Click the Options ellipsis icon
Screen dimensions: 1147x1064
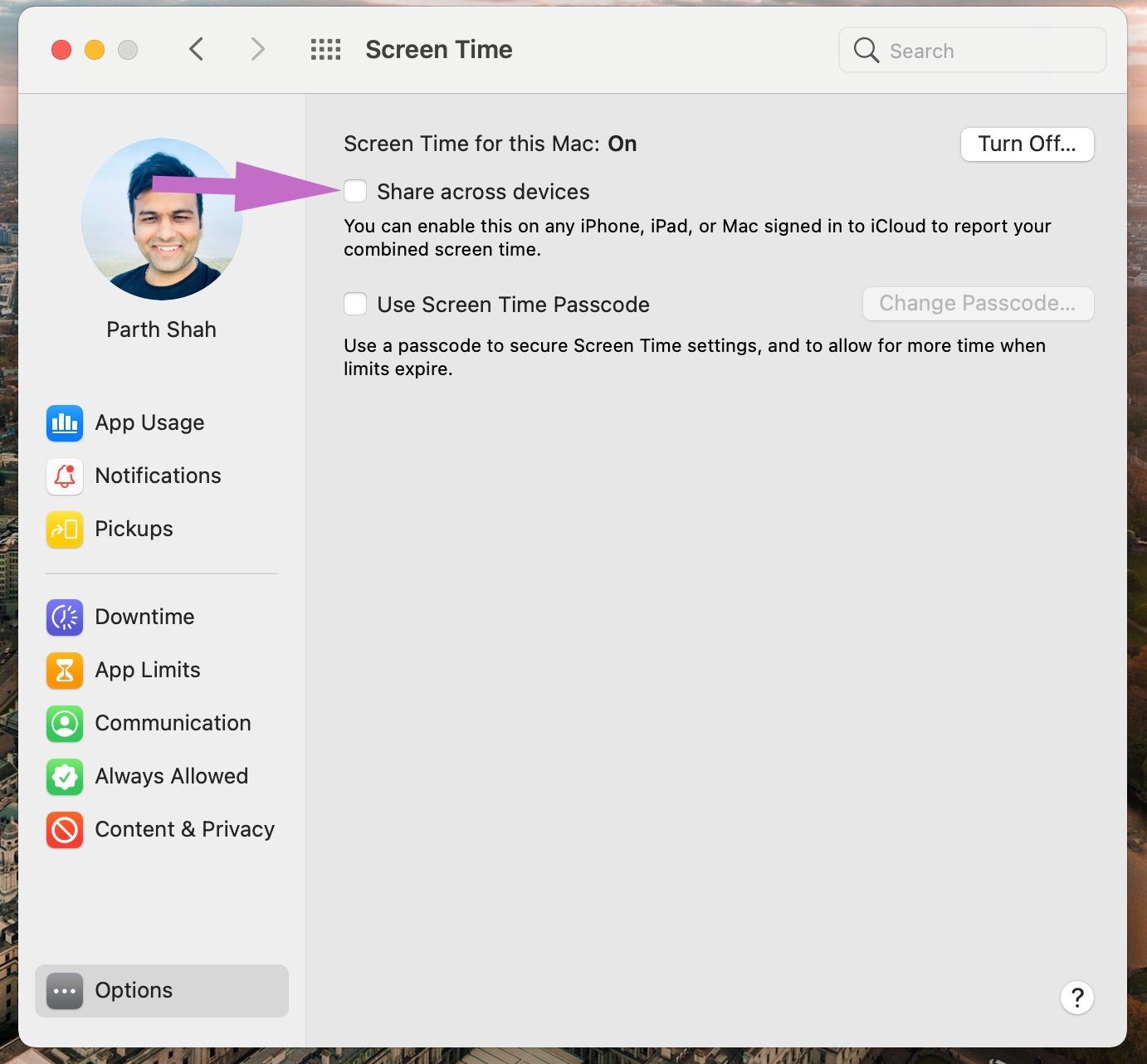coord(65,991)
